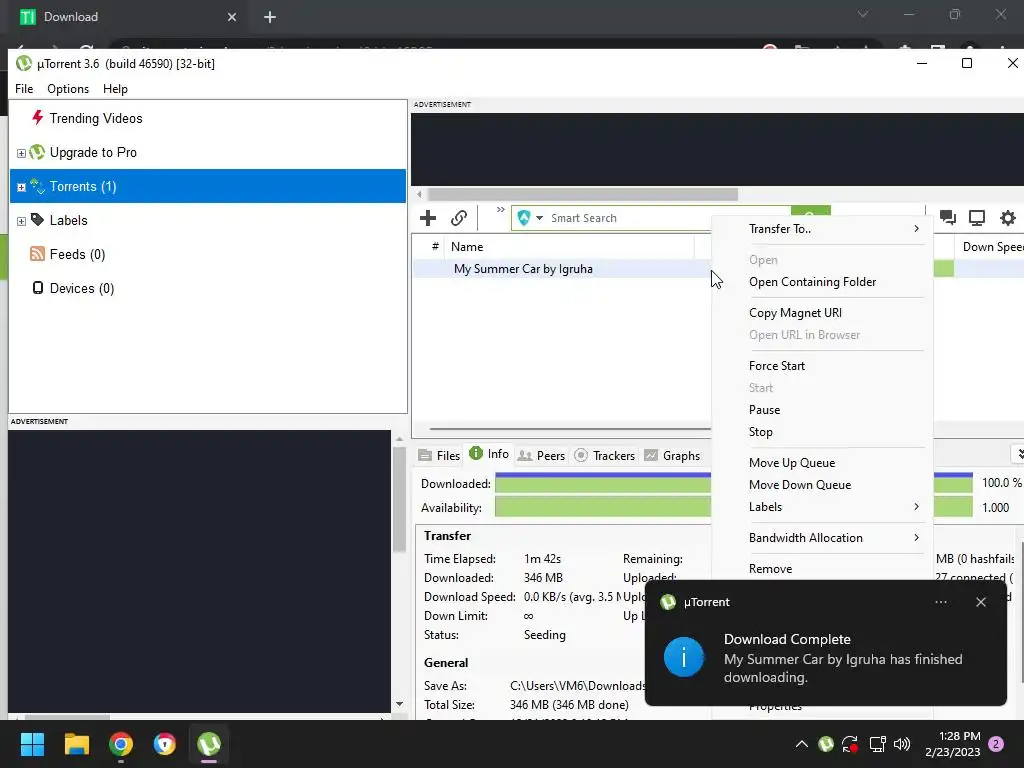Switch to the Peers tab
The image size is (1024, 768).
(541, 455)
